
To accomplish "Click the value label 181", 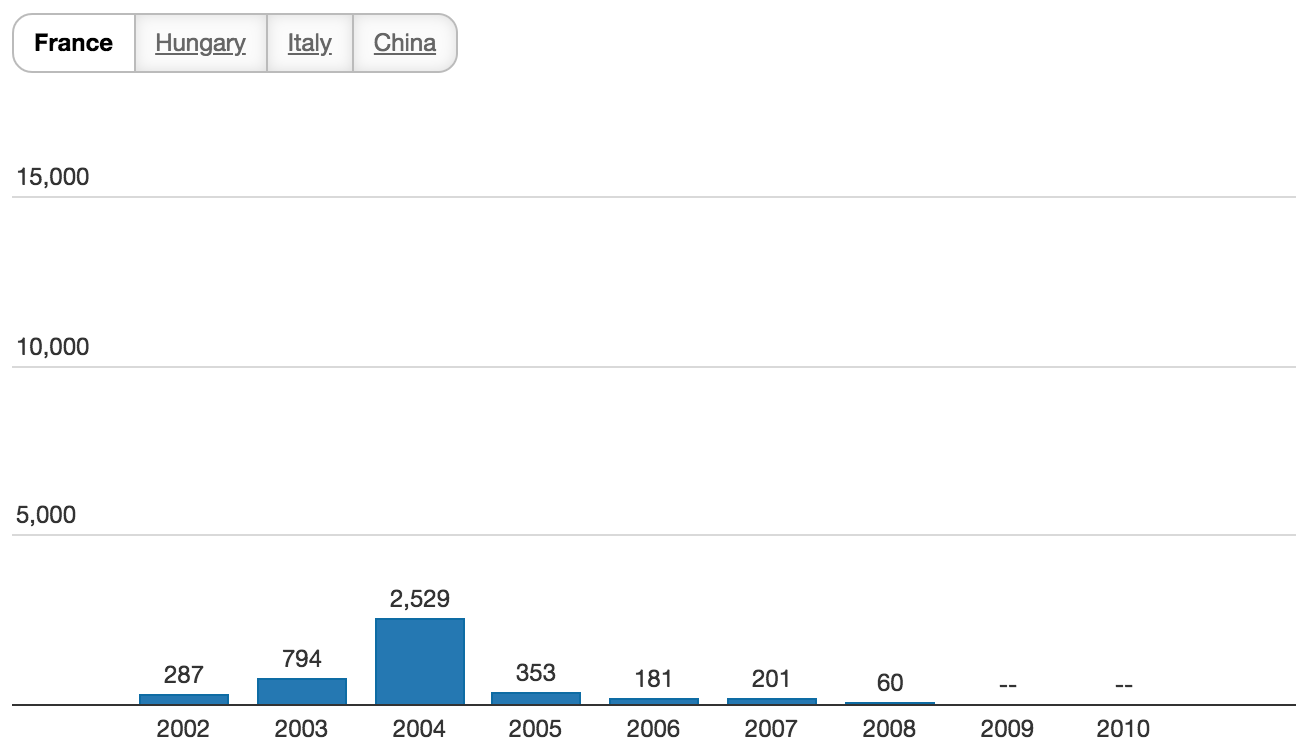I will (x=654, y=679).
